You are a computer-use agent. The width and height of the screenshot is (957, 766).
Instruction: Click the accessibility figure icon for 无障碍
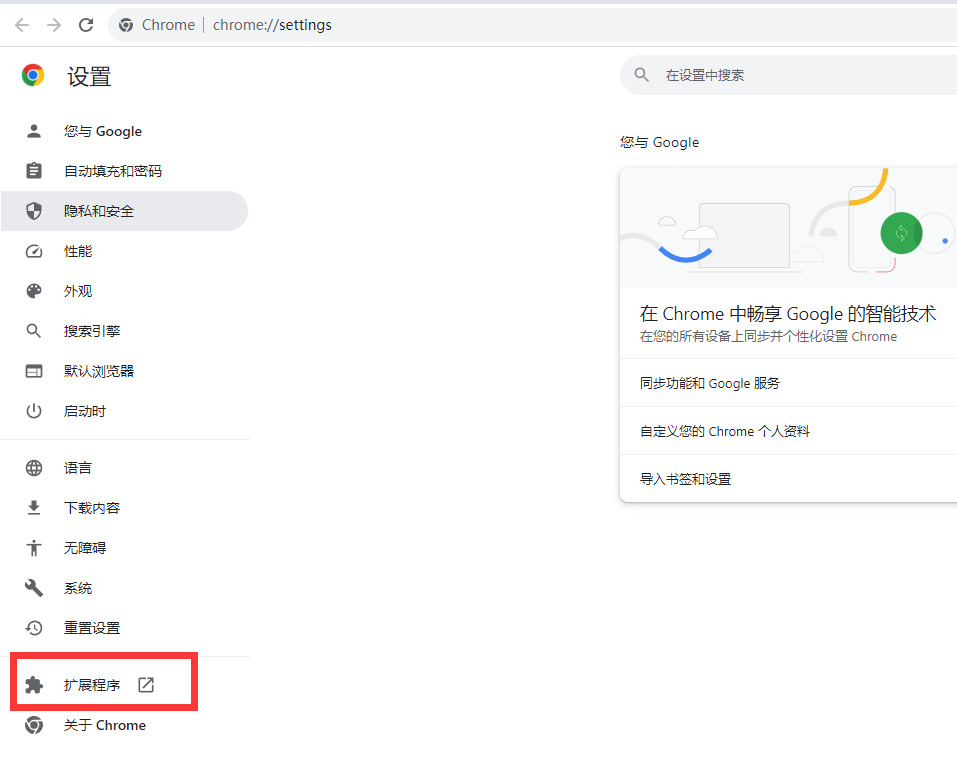tap(34, 548)
